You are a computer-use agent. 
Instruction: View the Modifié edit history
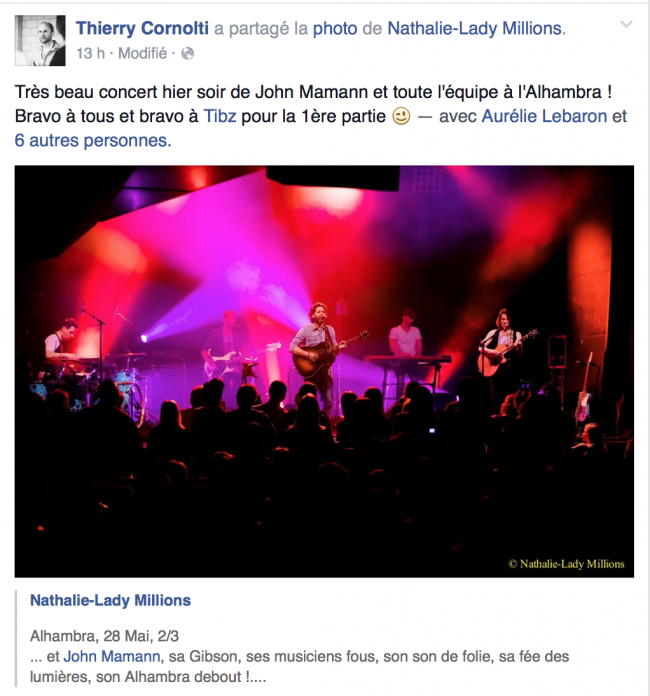point(143,54)
